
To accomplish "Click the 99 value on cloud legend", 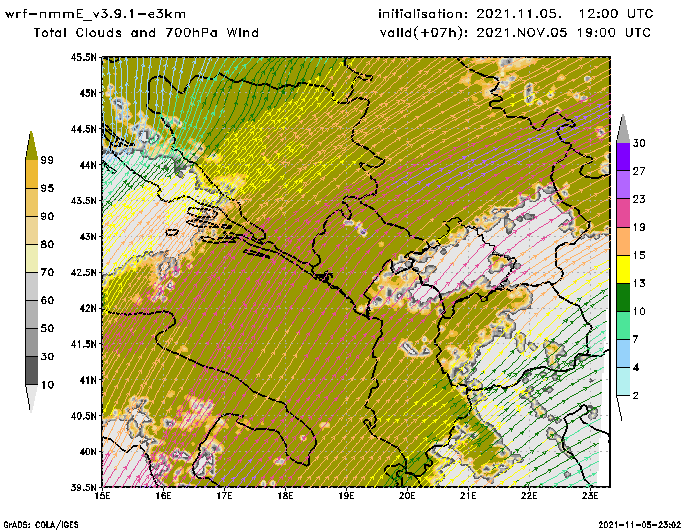I will tap(47, 160).
